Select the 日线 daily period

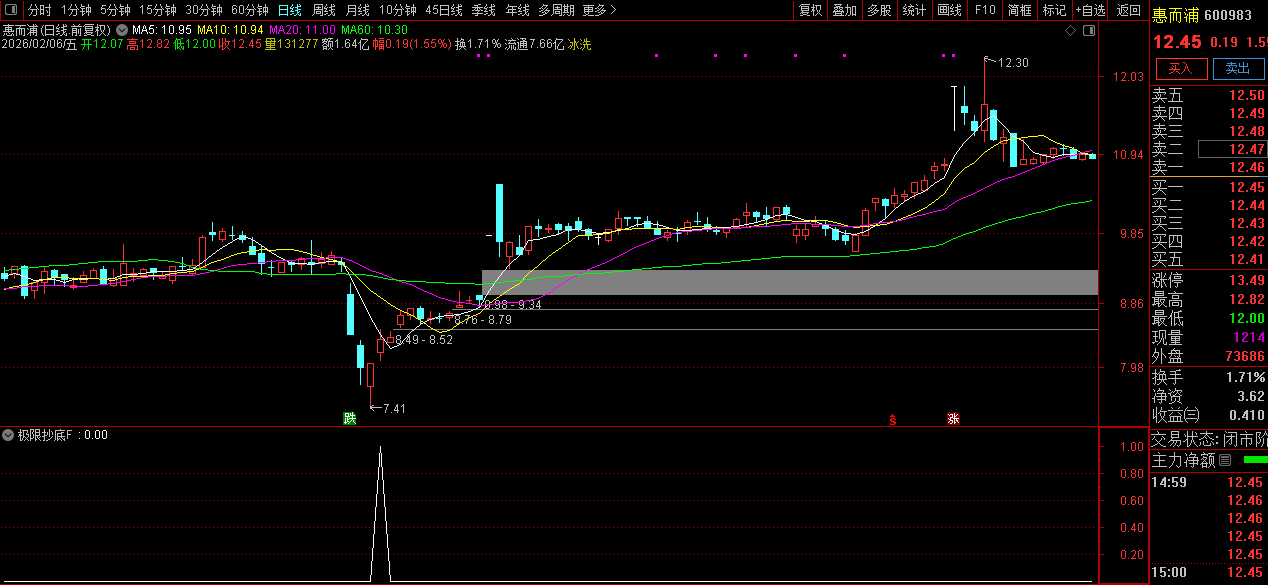click(289, 10)
